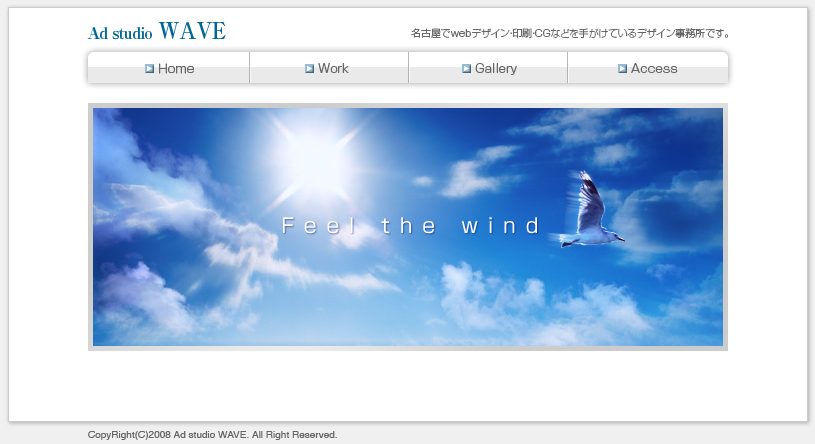Click the CopyRight(C)2008 Ad studio WAVE footer text
This screenshot has width=815, height=444.
point(212,435)
